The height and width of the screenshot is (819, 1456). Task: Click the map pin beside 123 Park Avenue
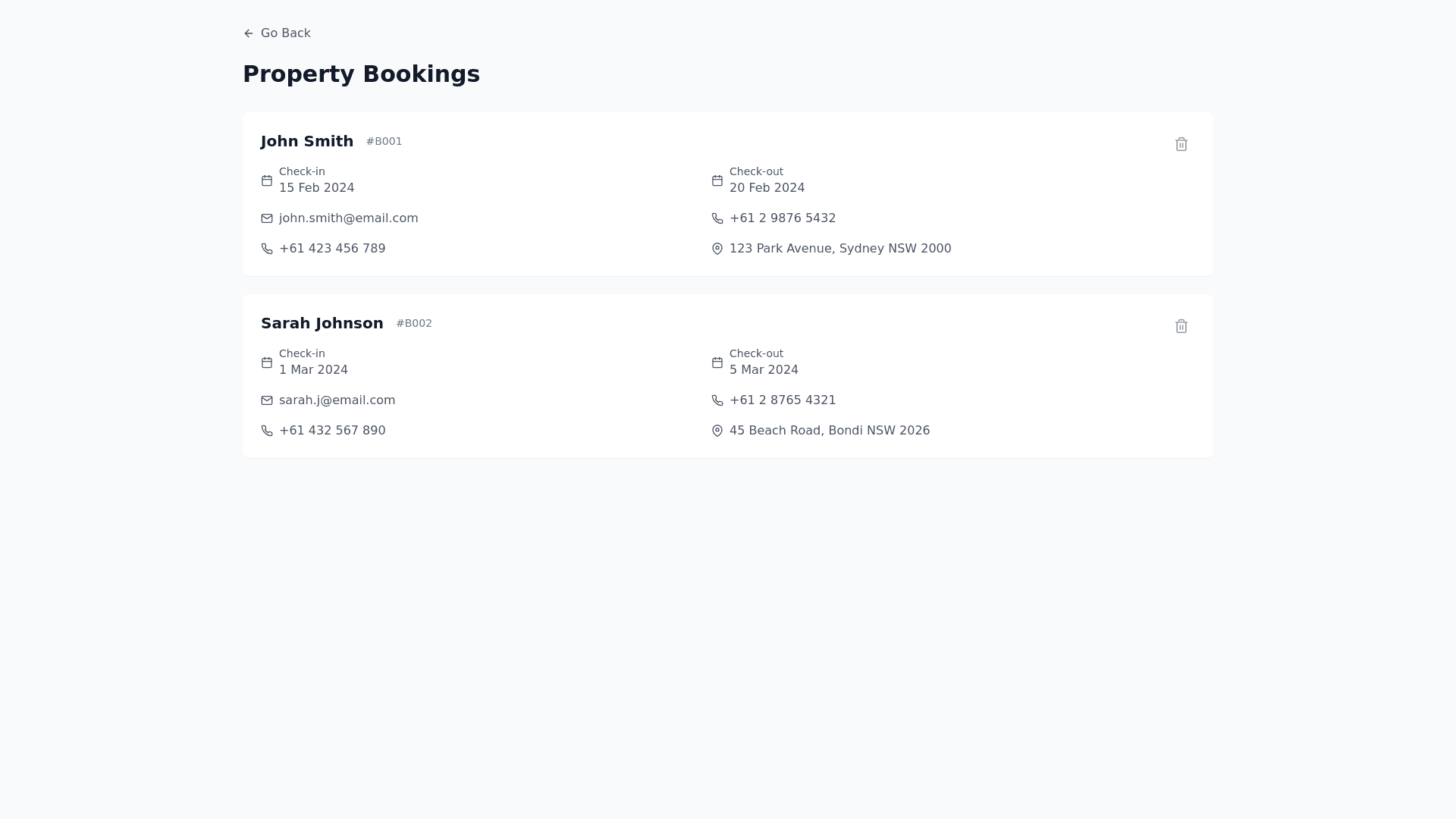[717, 249]
